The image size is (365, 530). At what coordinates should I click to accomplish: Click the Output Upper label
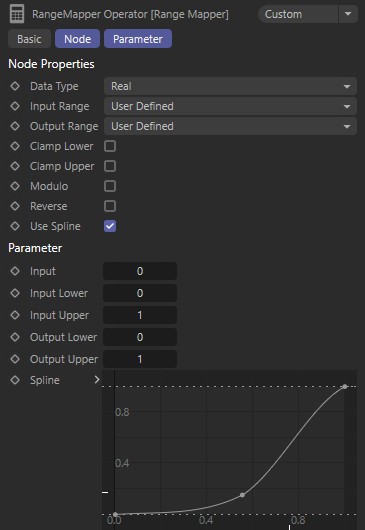(x=64, y=359)
